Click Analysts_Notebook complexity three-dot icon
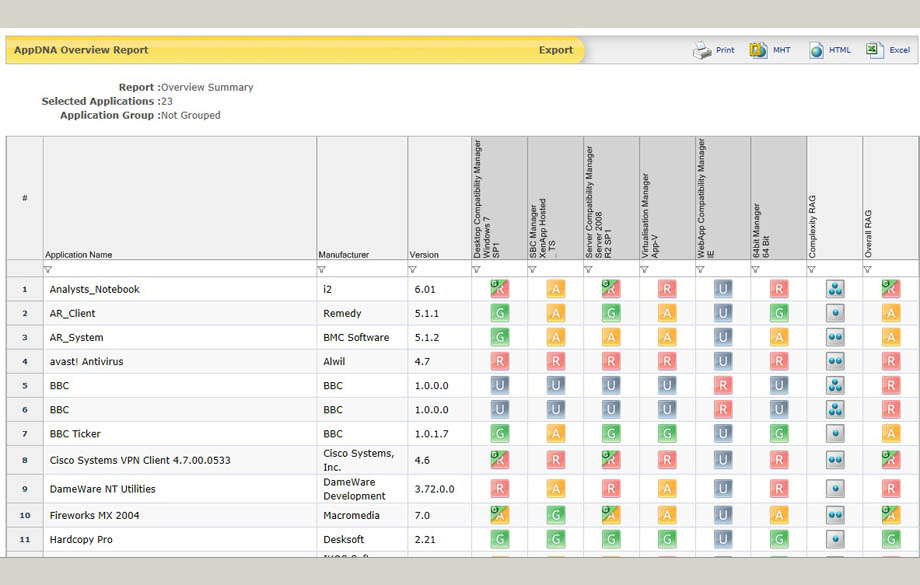Viewport: 920px width, 585px height. tap(835, 289)
